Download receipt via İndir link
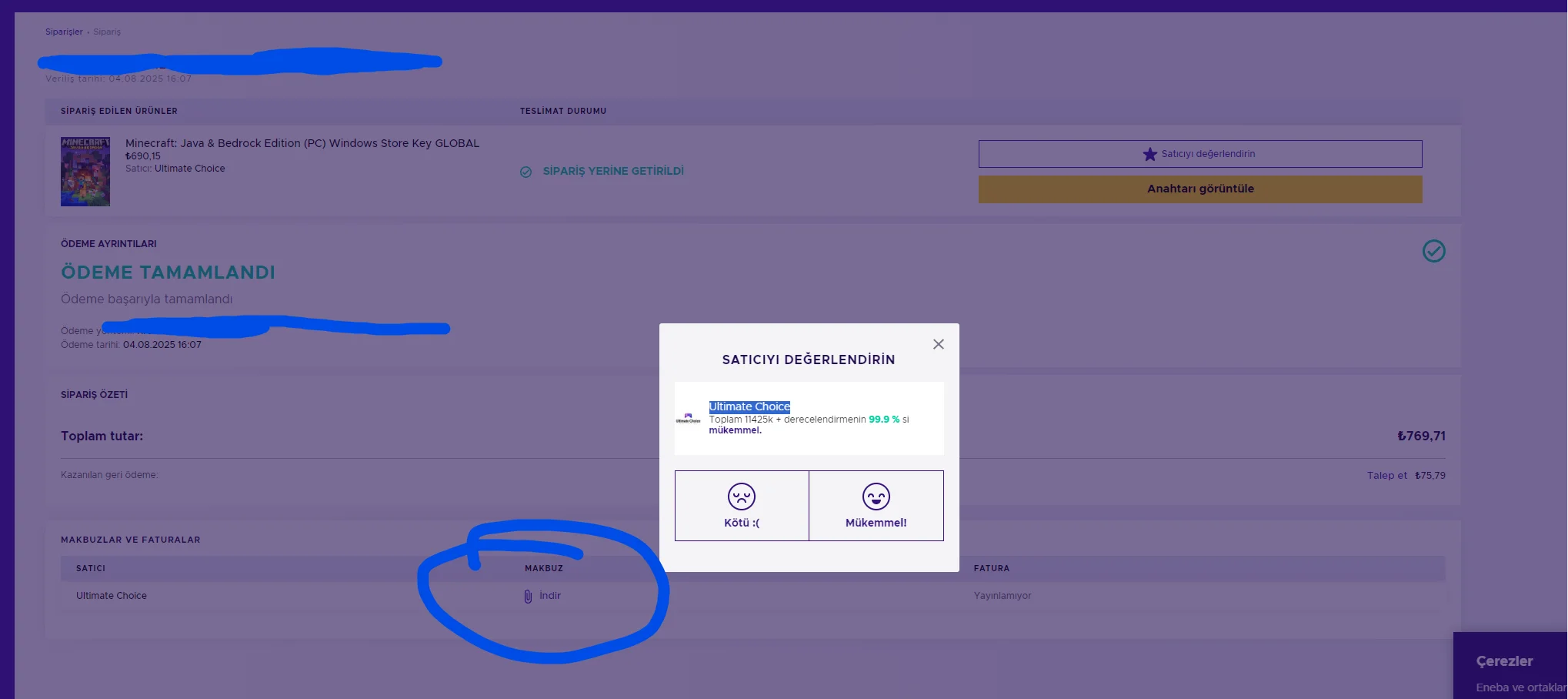 click(550, 596)
